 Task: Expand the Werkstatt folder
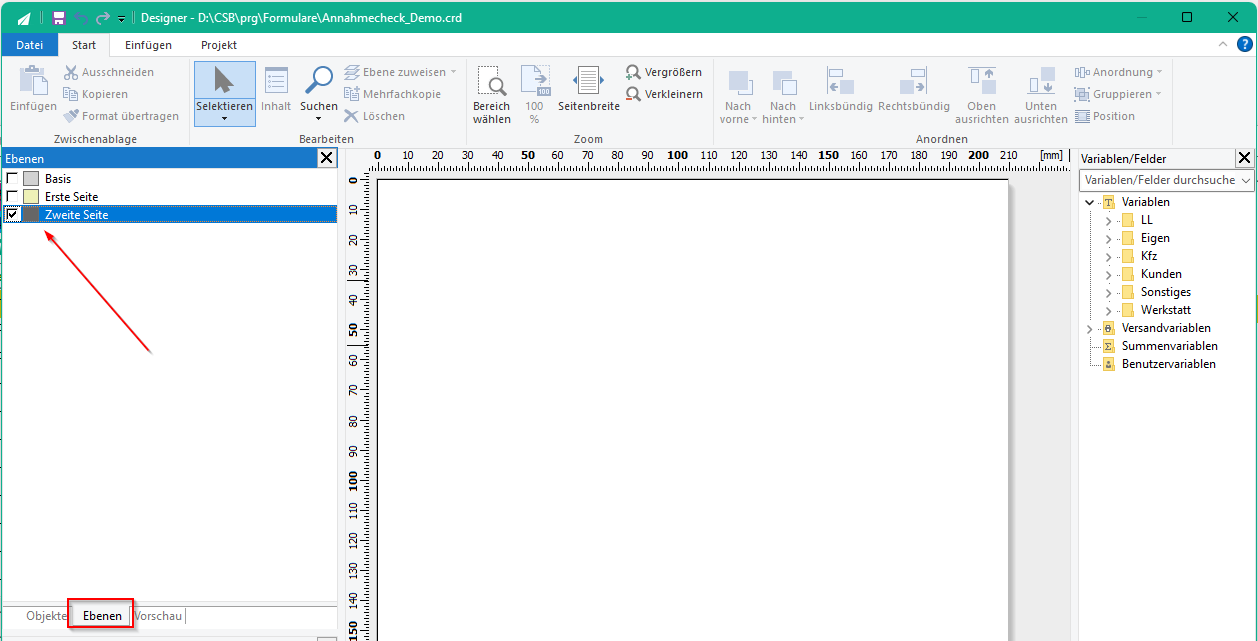tap(1108, 310)
